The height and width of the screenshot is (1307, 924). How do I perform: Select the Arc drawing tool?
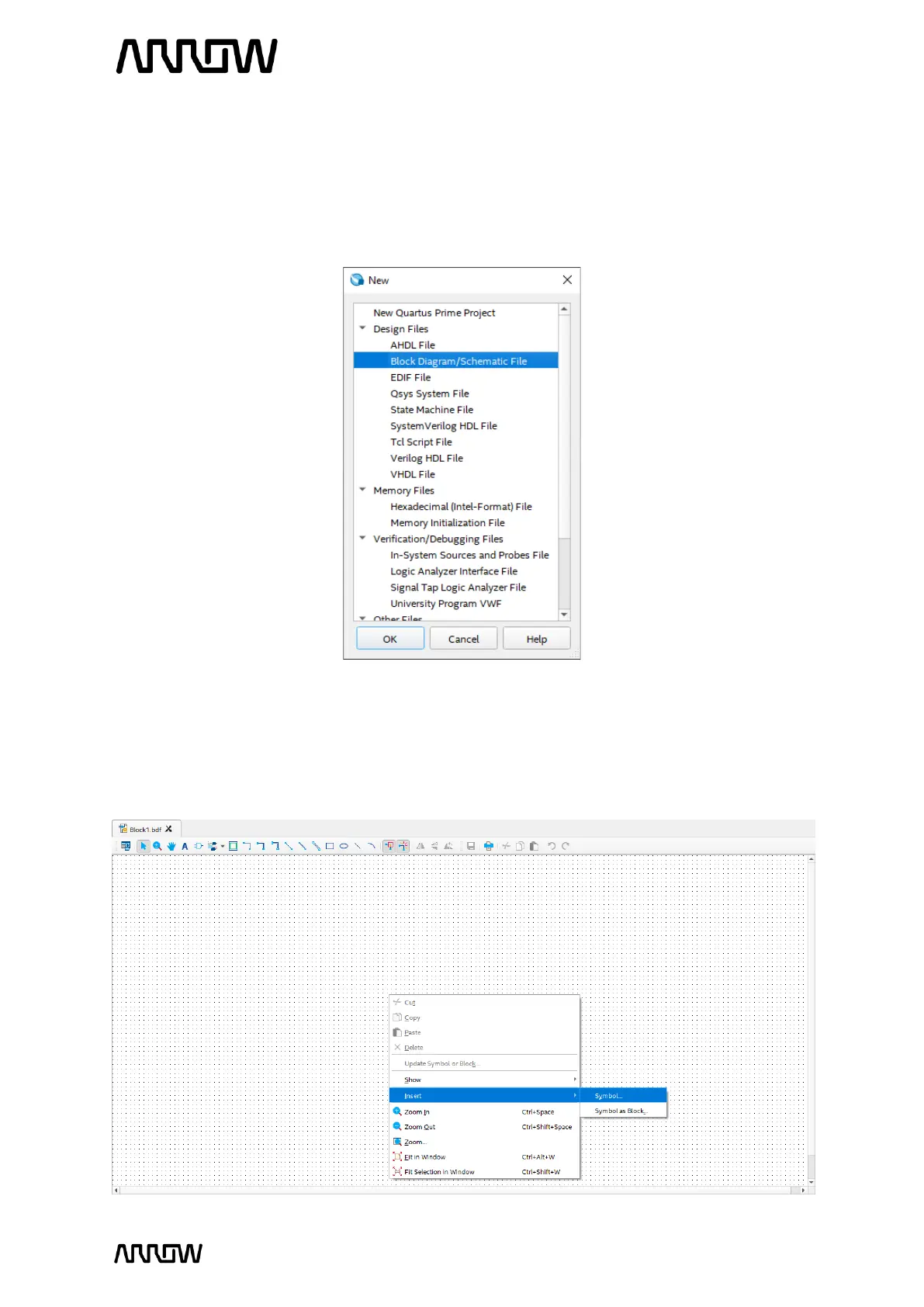pos(371,846)
